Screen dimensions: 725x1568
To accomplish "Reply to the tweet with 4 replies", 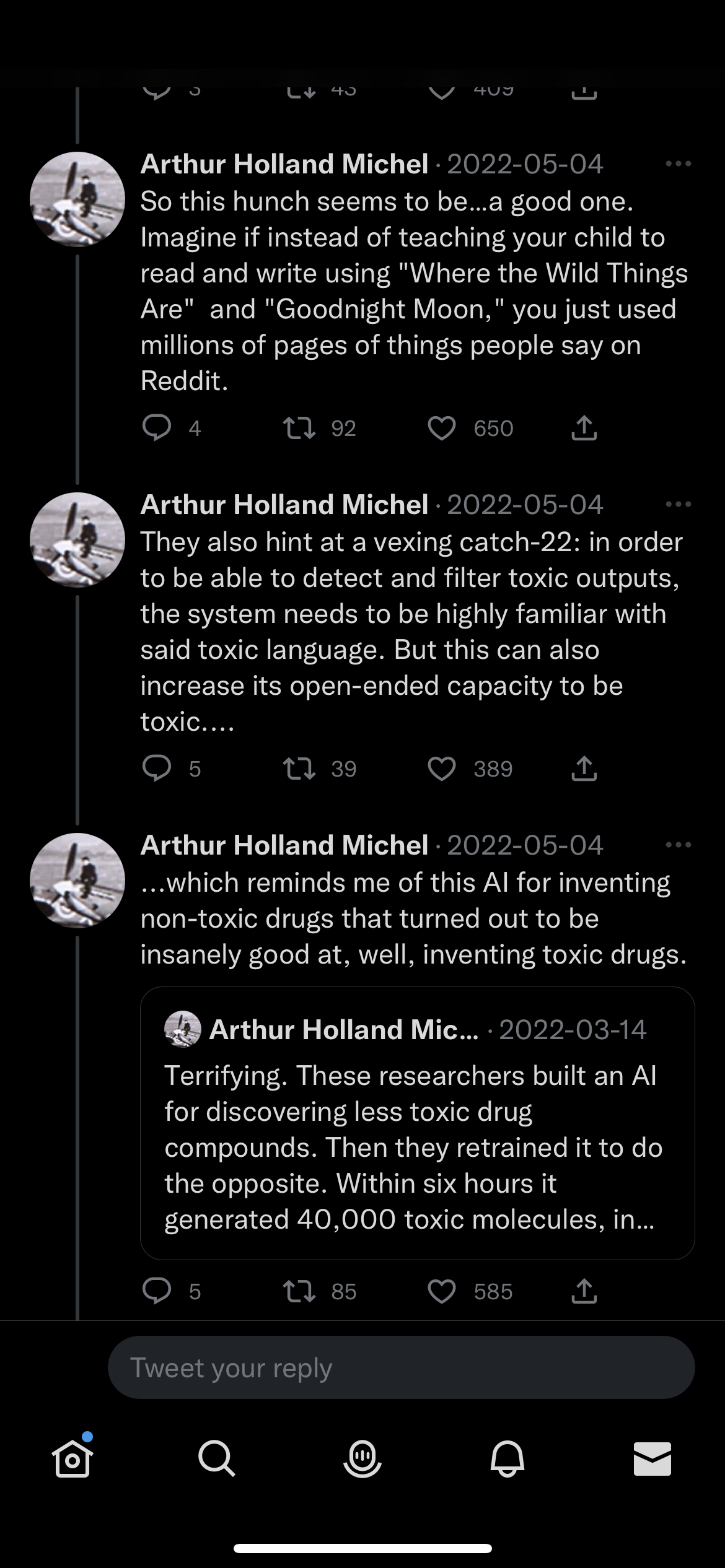I will 157,428.
